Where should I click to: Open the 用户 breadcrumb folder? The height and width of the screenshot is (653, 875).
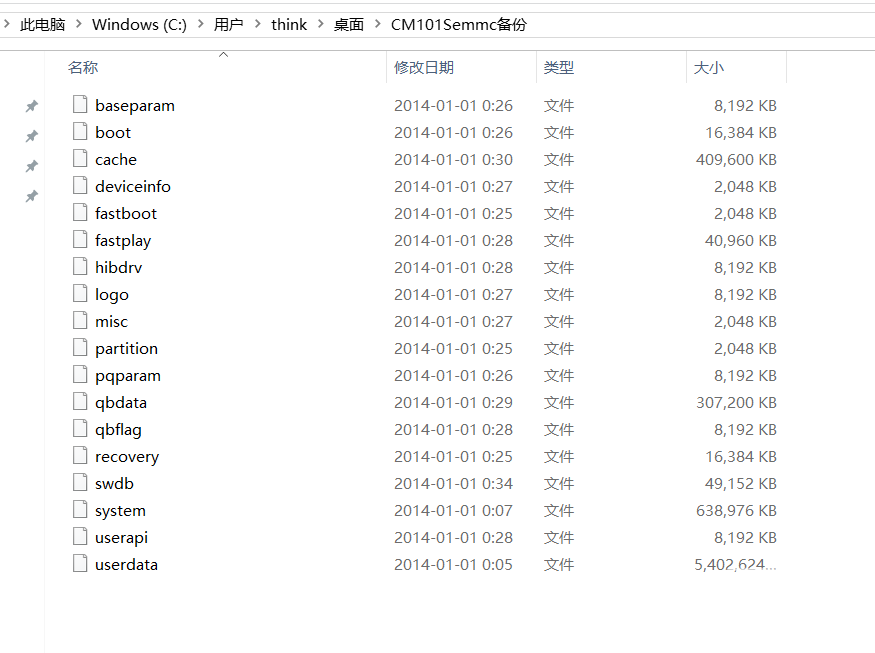[229, 25]
